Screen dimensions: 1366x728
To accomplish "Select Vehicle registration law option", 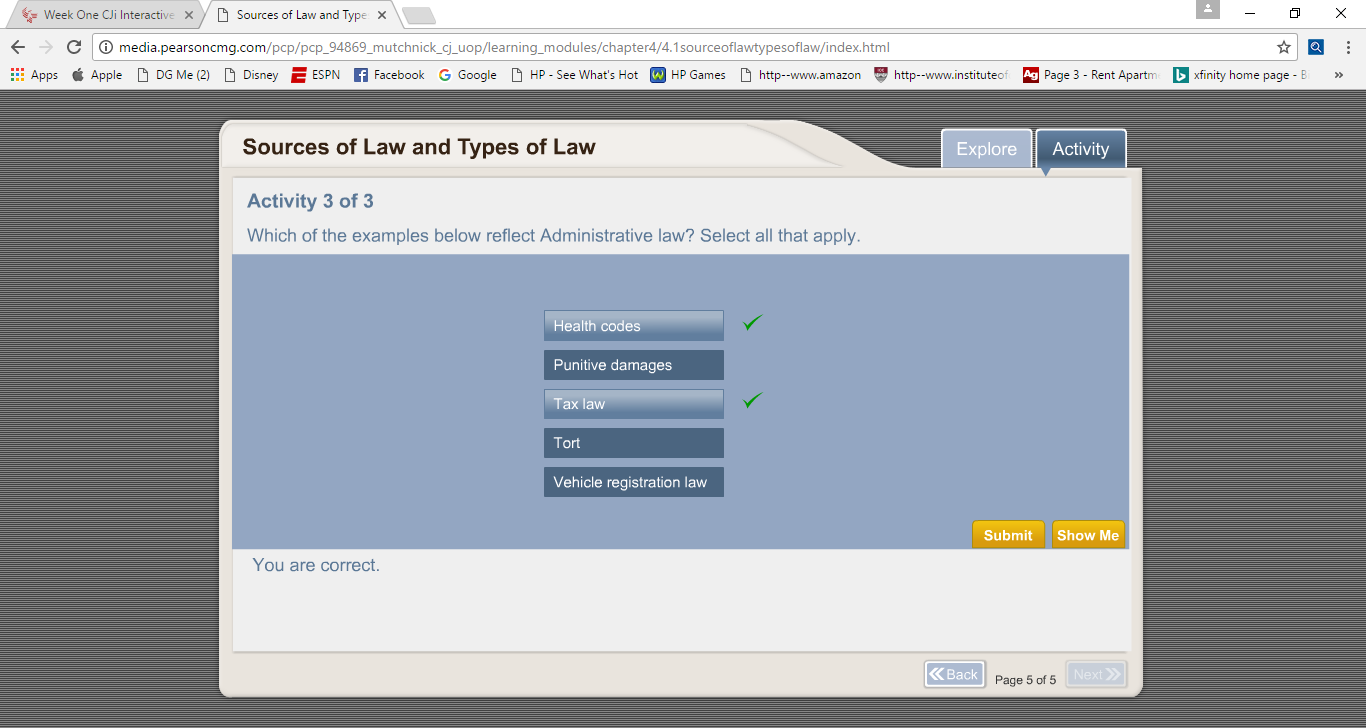I will [x=633, y=482].
